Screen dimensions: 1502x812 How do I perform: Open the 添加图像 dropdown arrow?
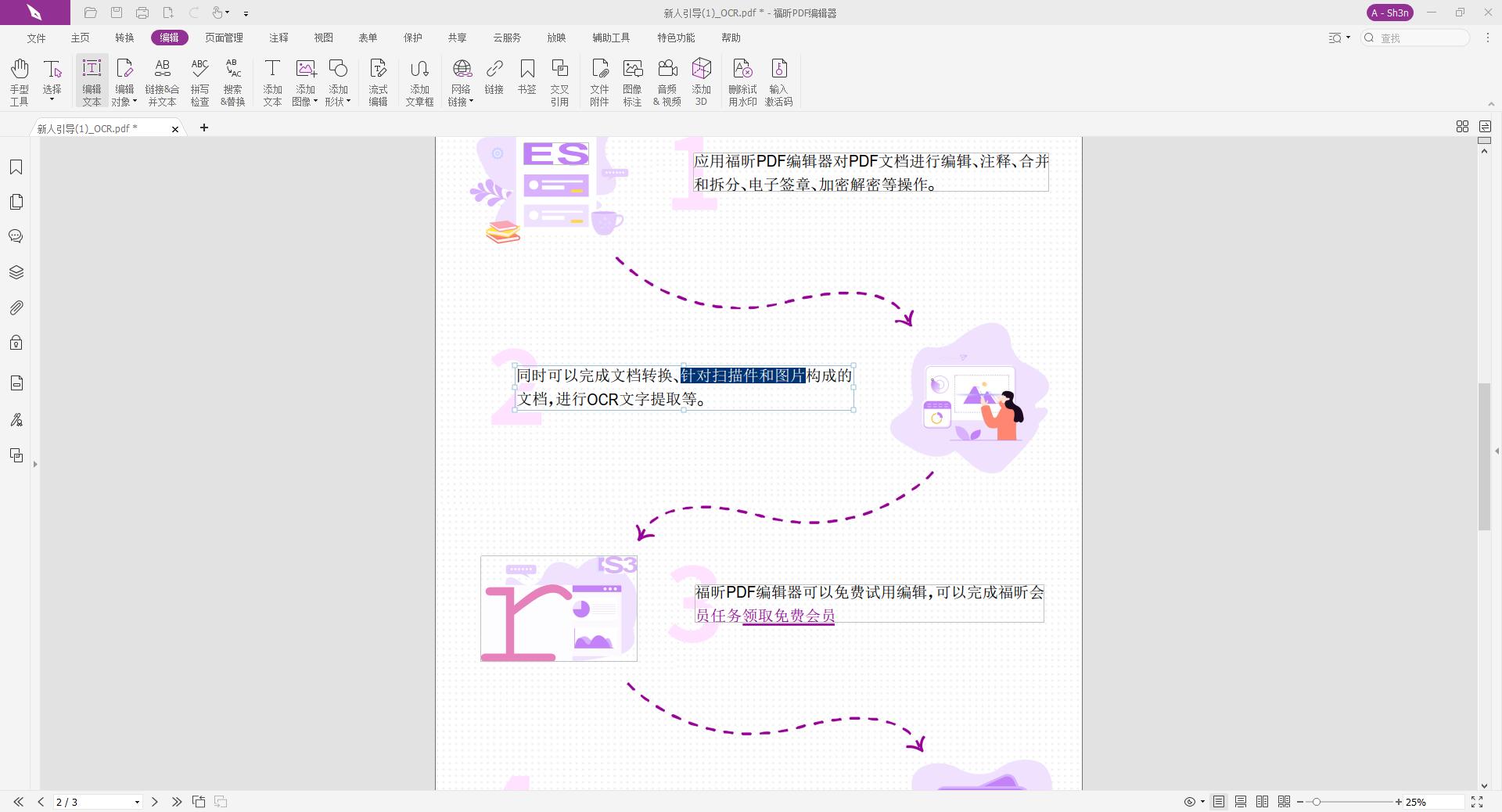318,100
